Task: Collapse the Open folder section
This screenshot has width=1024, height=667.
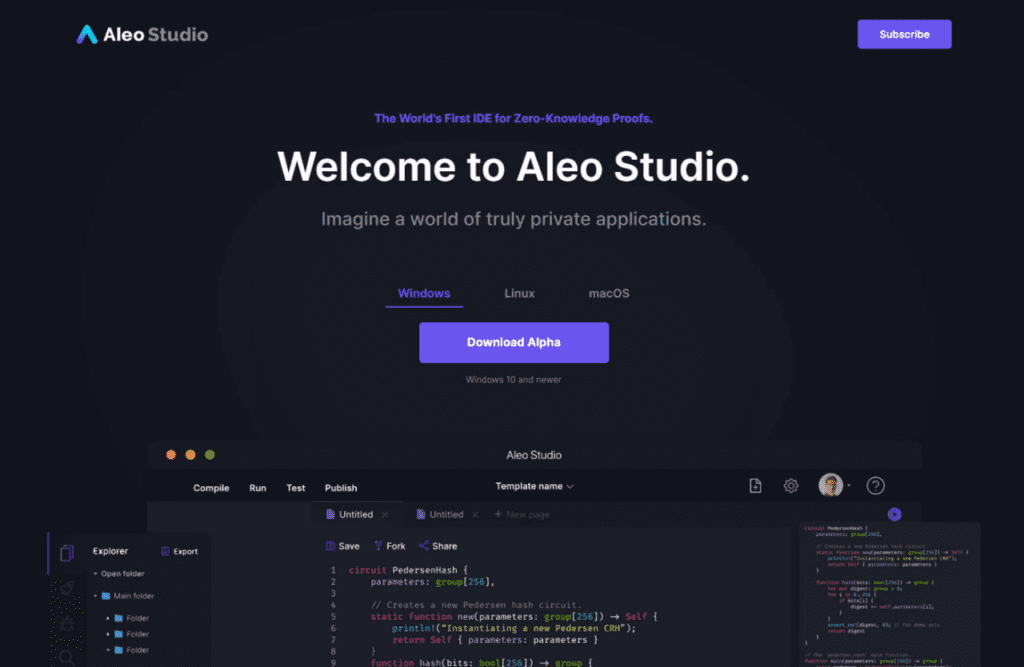Action: (x=96, y=574)
